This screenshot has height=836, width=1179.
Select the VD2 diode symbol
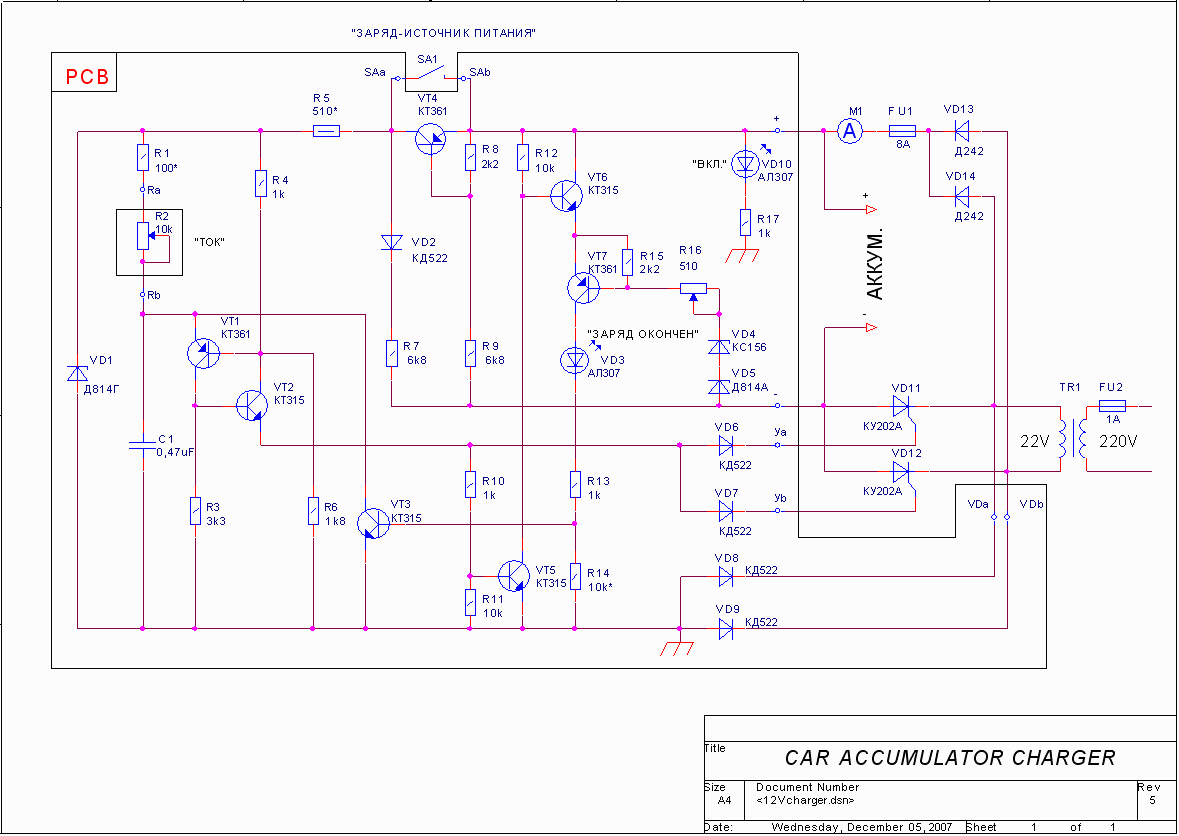pos(392,242)
